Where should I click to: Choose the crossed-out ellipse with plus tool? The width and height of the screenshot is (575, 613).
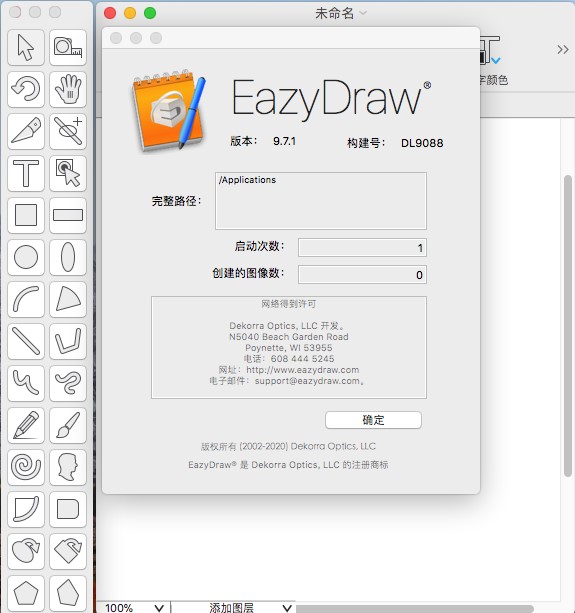click(x=68, y=131)
